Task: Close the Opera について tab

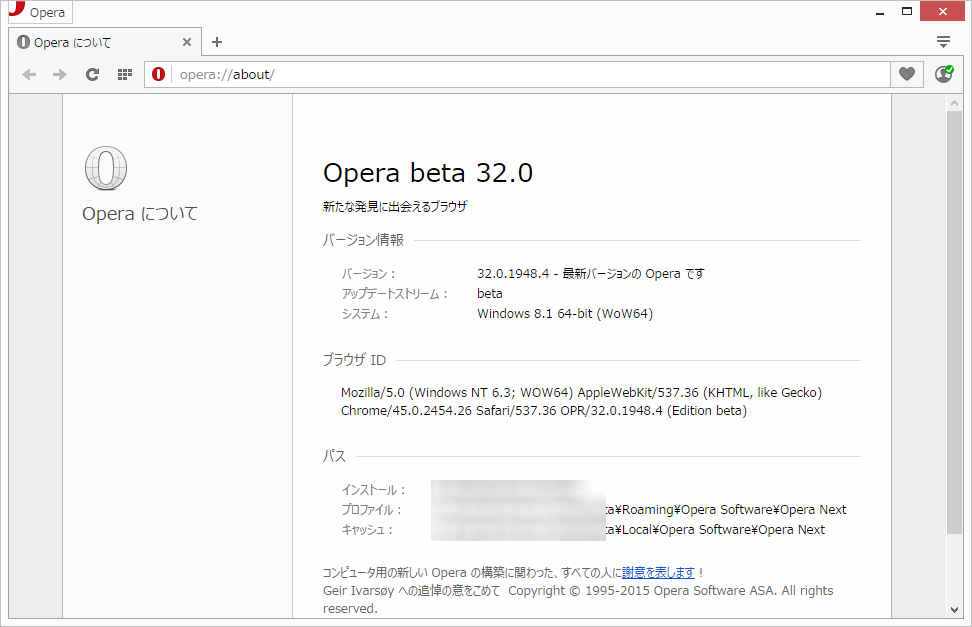Action: coord(187,42)
